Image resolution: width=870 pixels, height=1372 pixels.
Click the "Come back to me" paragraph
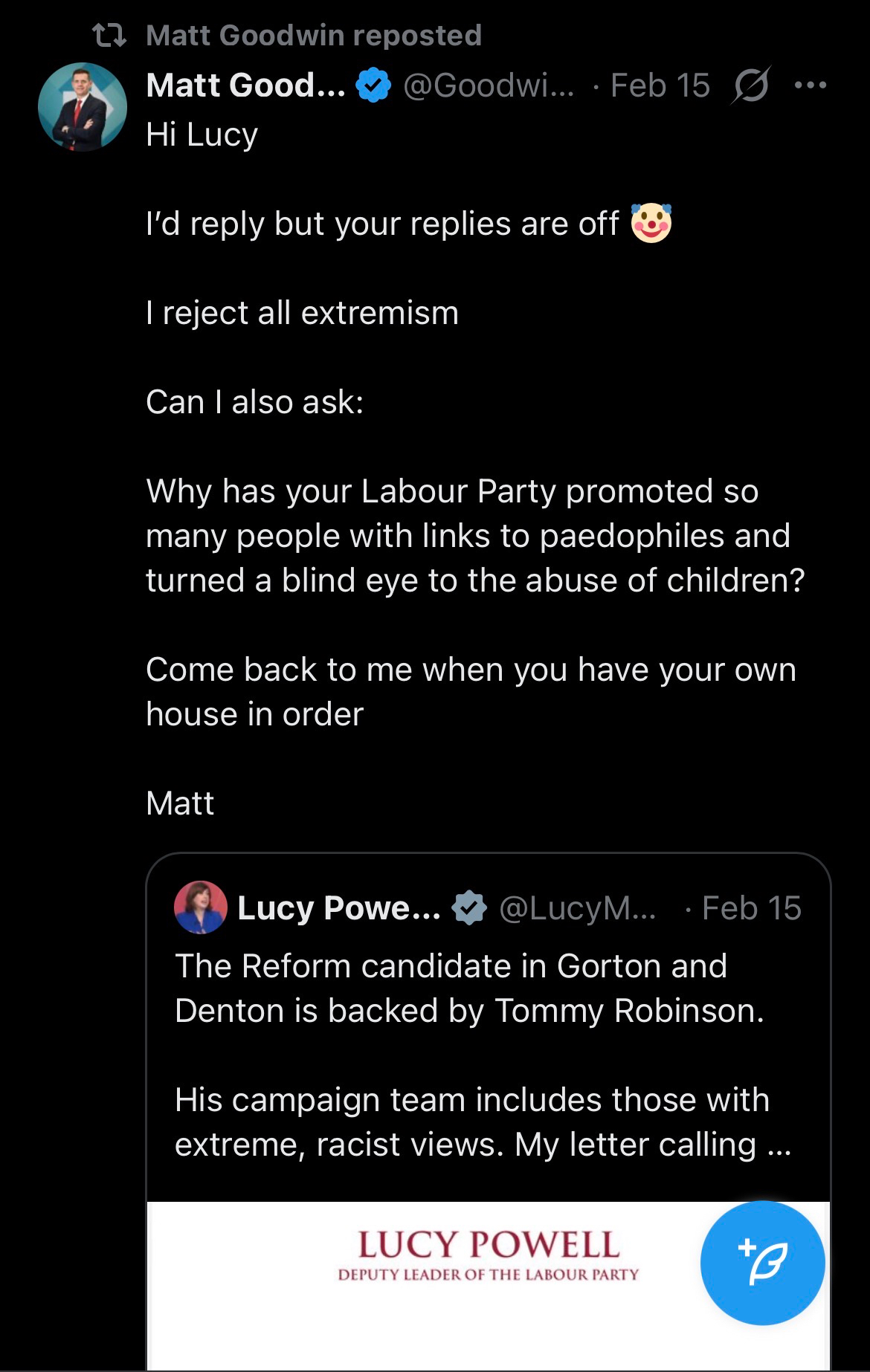471,691
